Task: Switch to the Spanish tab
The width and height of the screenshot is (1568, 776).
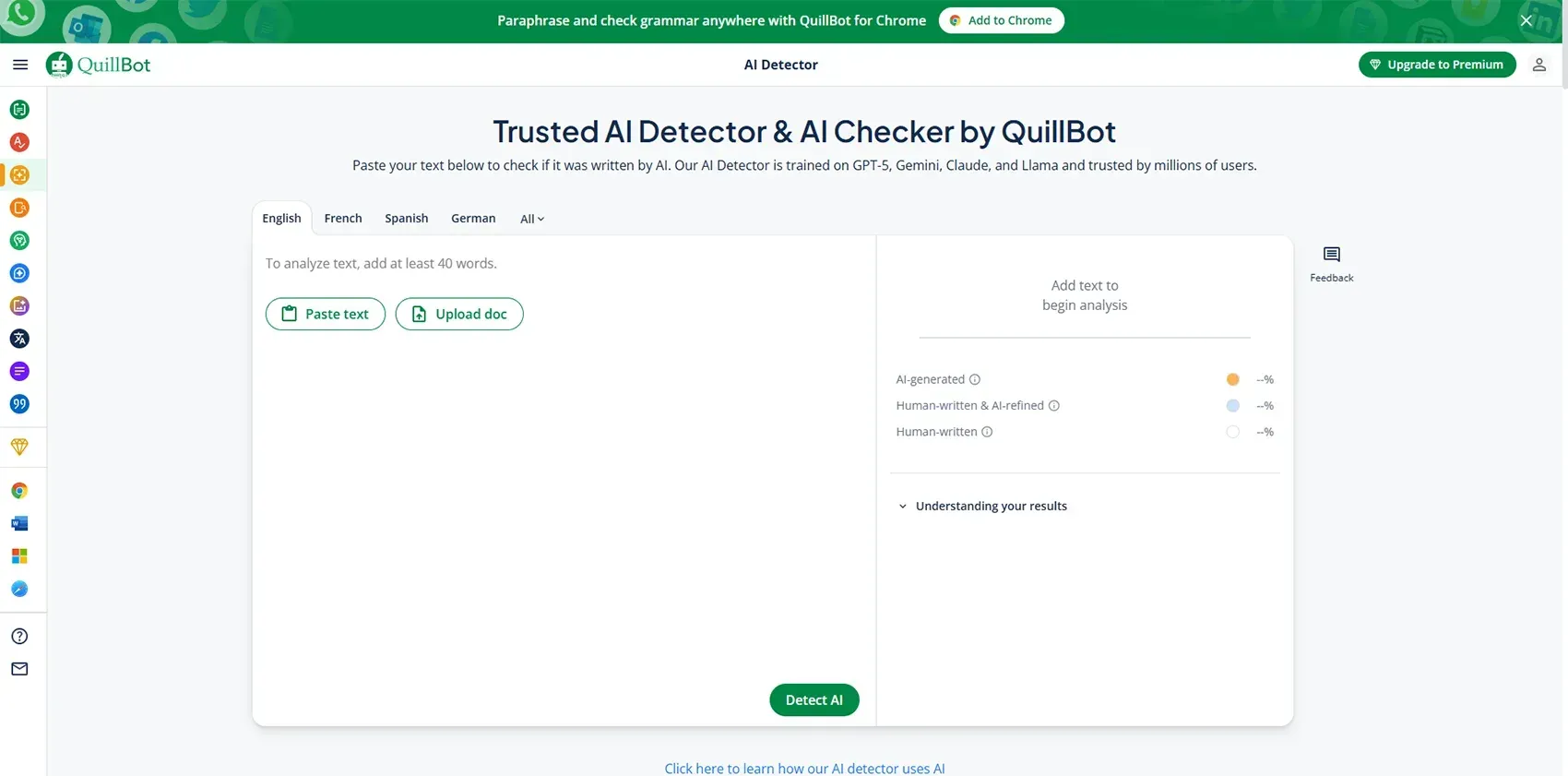Action: 407,219
